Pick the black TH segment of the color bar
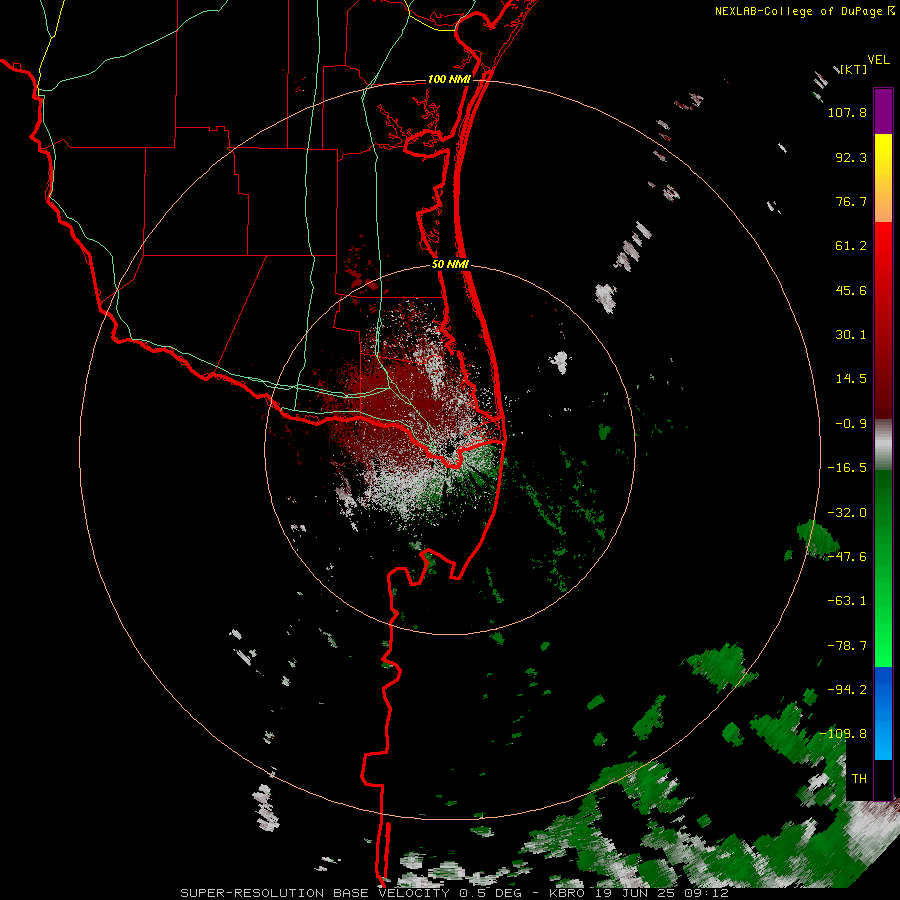900x900 pixels. click(883, 779)
